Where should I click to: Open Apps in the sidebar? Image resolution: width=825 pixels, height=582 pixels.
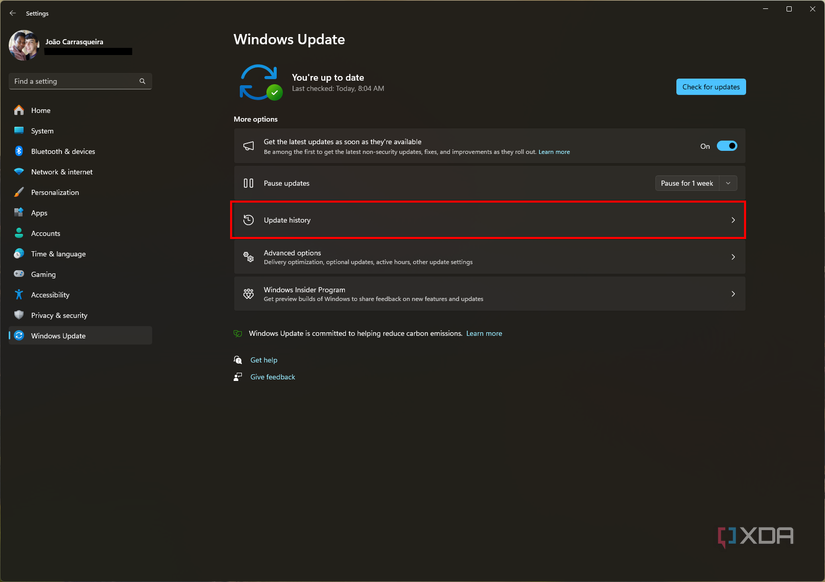point(80,213)
